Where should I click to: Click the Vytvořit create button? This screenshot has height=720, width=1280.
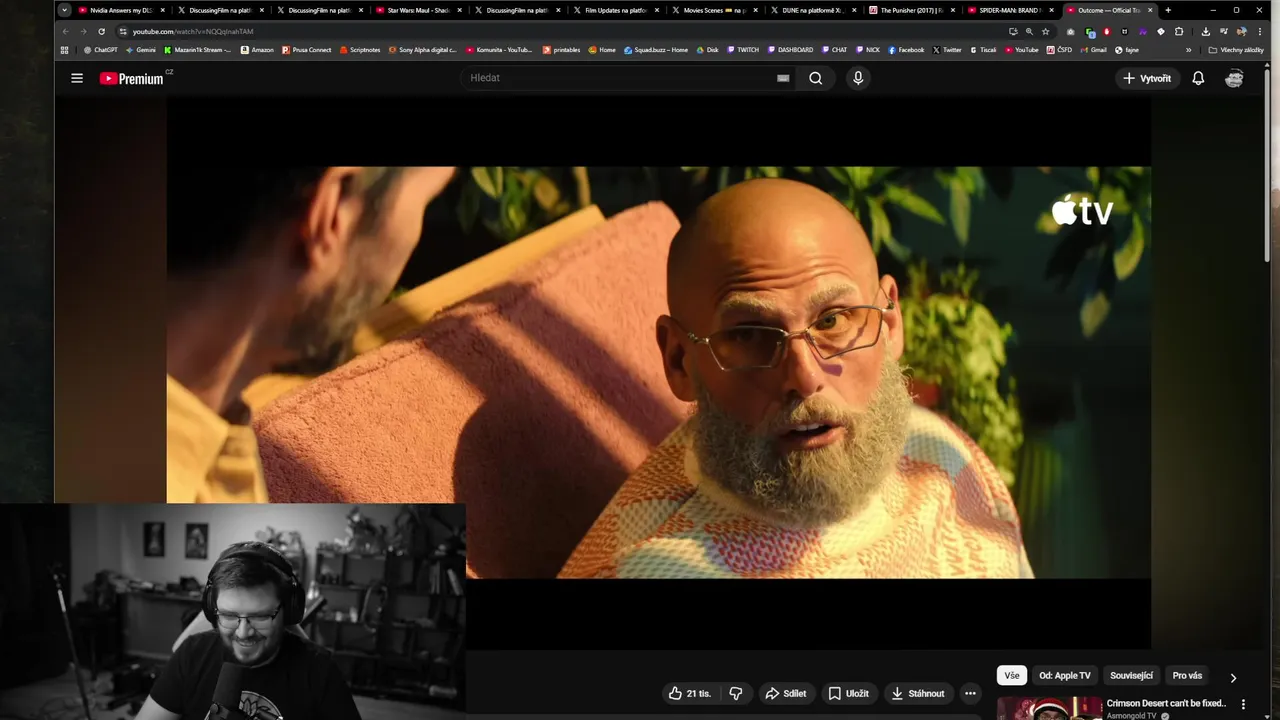click(x=1147, y=78)
